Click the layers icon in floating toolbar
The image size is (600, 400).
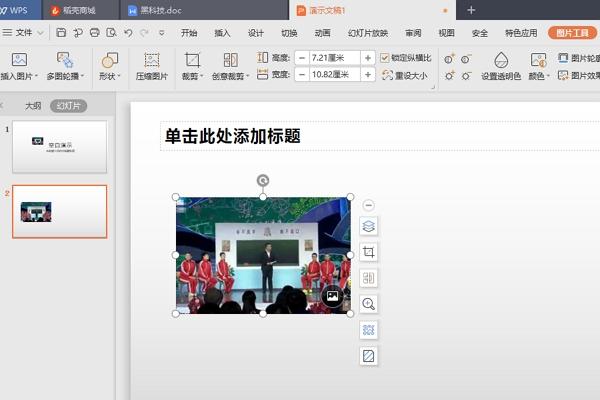[369, 226]
